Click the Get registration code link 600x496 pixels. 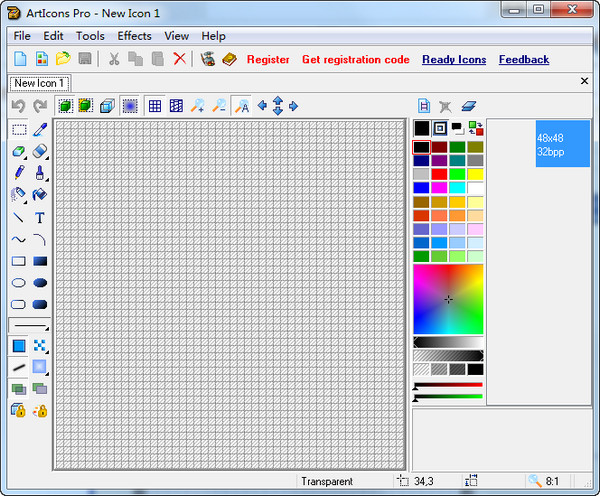(355, 60)
